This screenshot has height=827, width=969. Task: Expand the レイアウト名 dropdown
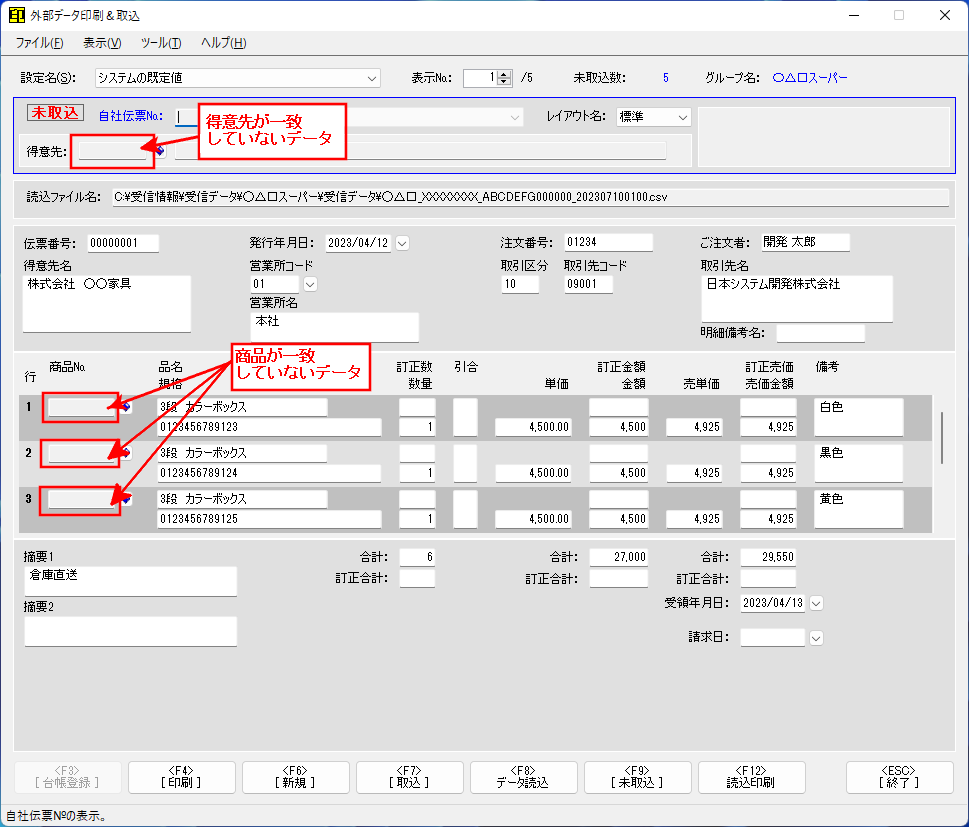point(682,117)
